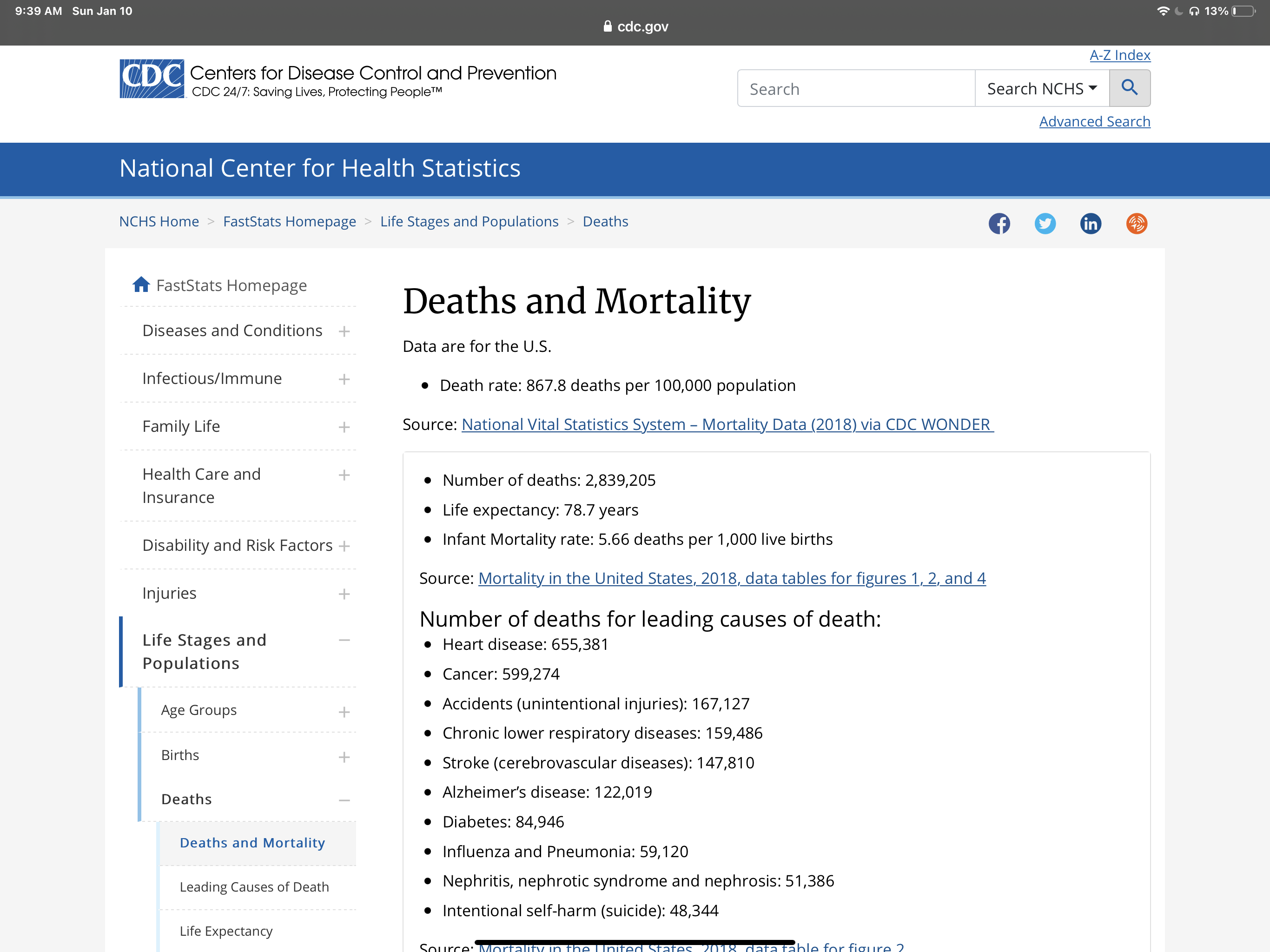Image resolution: width=1270 pixels, height=952 pixels.
Task: Open Life Stages and Populations menu item
Action: tap(204, 652)
